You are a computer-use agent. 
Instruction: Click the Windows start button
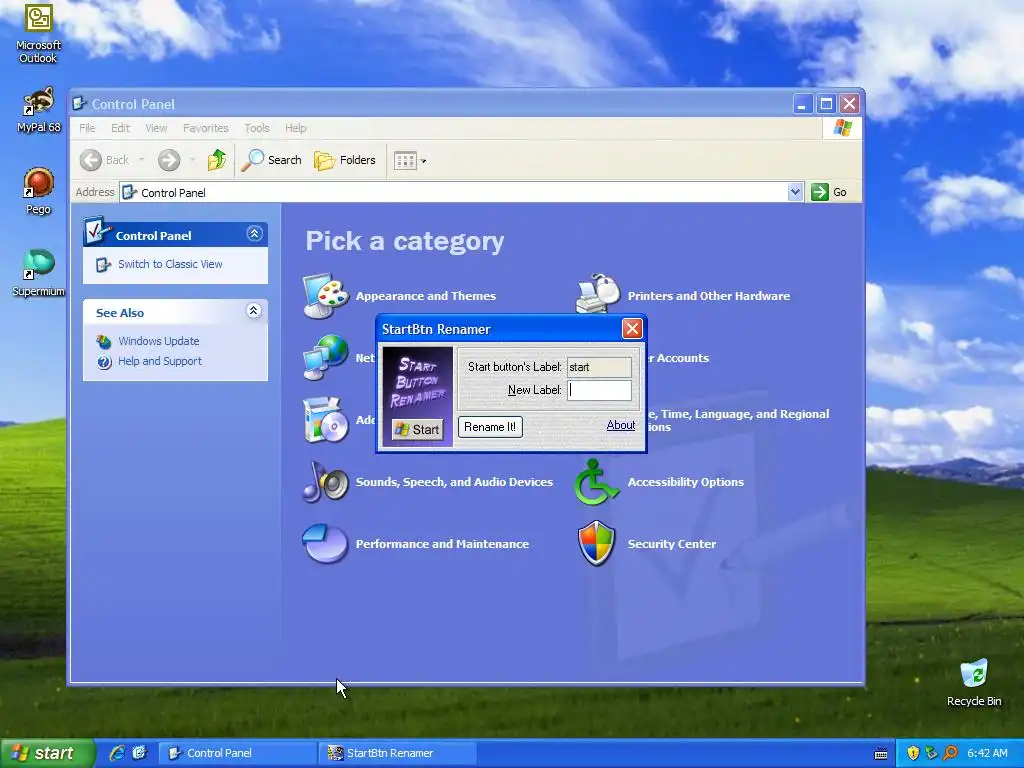[x=46, y=753]
